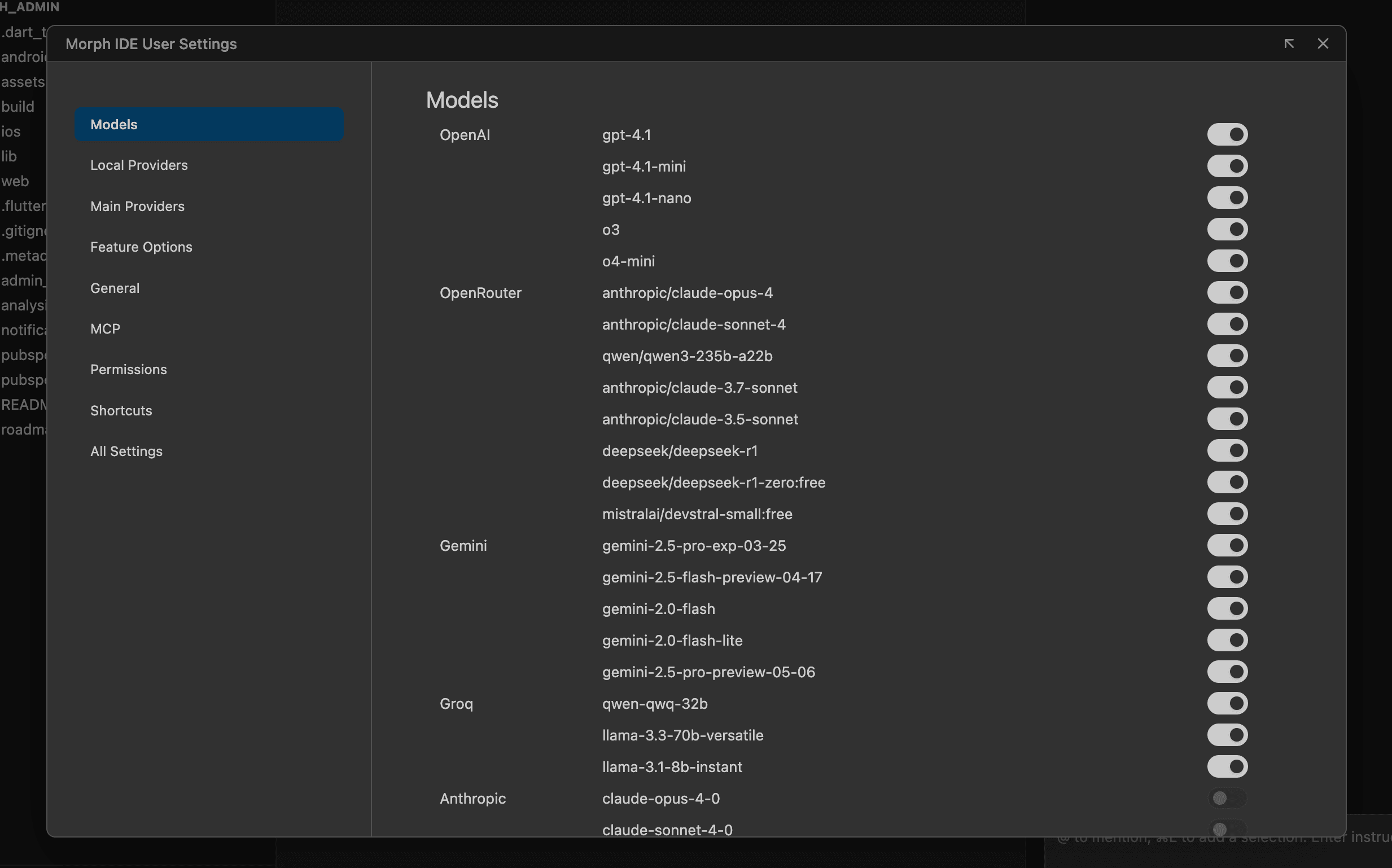Open All Settings
The width and height of the screenshot is (1392, 868).
[x=209, y=451]
